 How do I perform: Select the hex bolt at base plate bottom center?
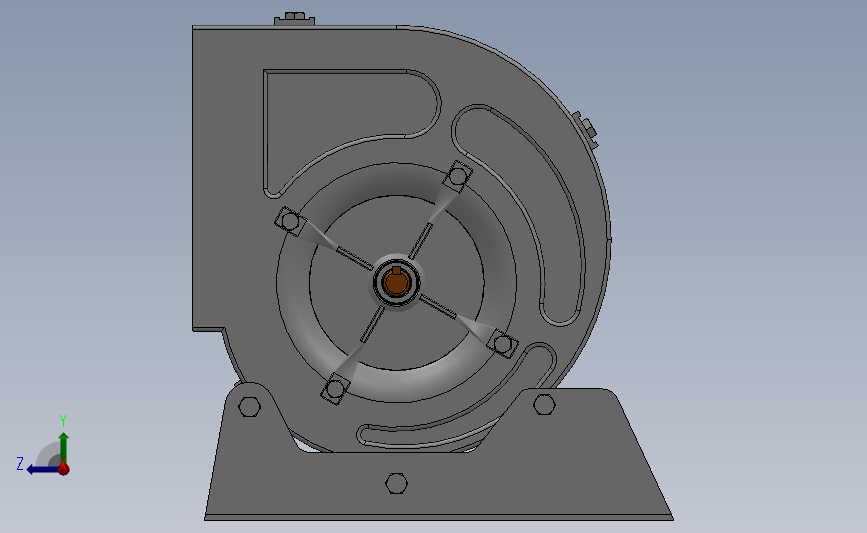396,483
